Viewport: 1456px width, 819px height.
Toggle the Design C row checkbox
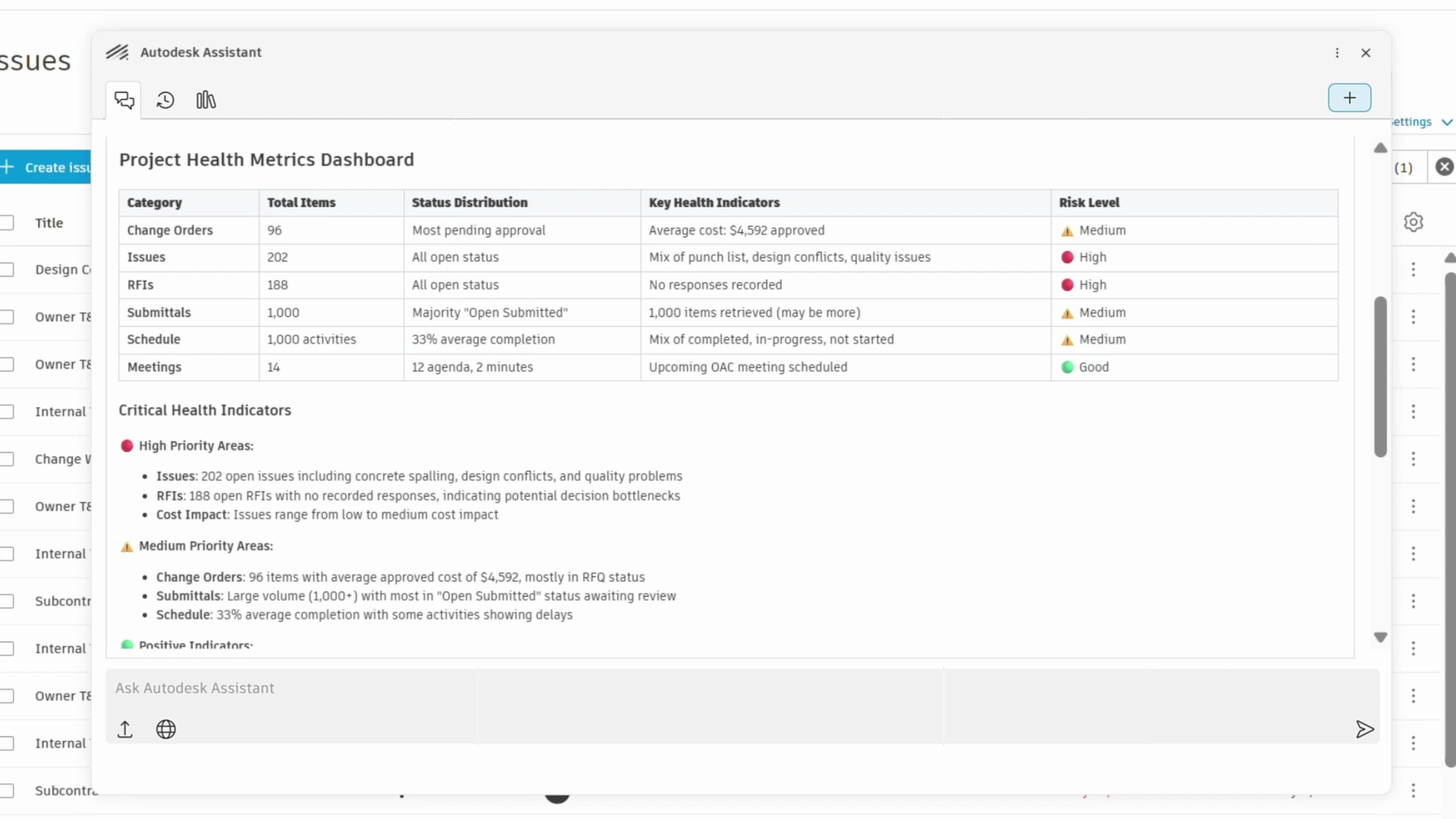[x=7, y=270]
